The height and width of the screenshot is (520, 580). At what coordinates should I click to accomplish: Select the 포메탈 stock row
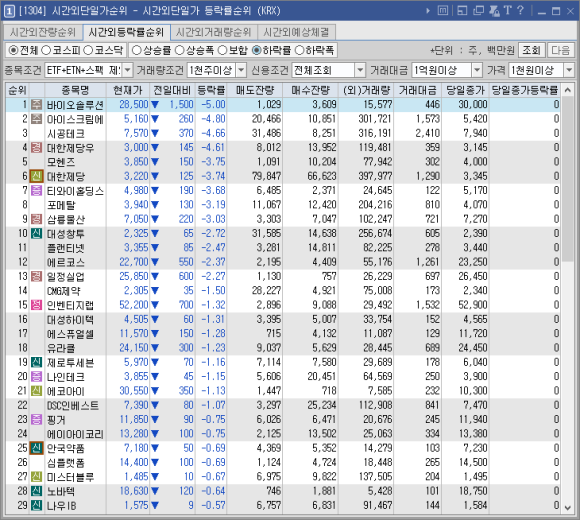click(x=283, y=205)
